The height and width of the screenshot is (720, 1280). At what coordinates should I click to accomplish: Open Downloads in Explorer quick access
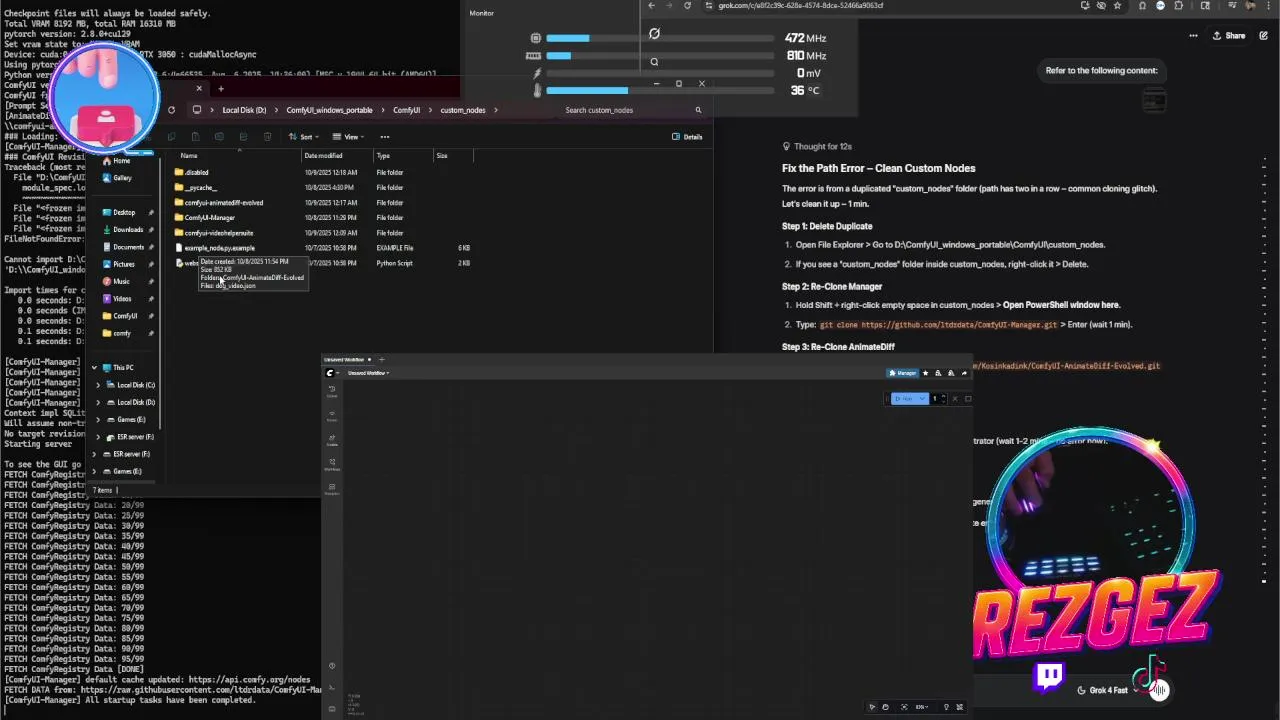(x=122, y=230)
